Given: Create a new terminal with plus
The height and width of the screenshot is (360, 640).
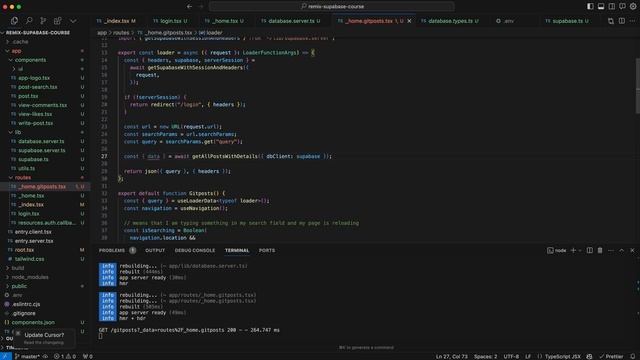Looking at the screenshot, I should (x=573, y=250).
